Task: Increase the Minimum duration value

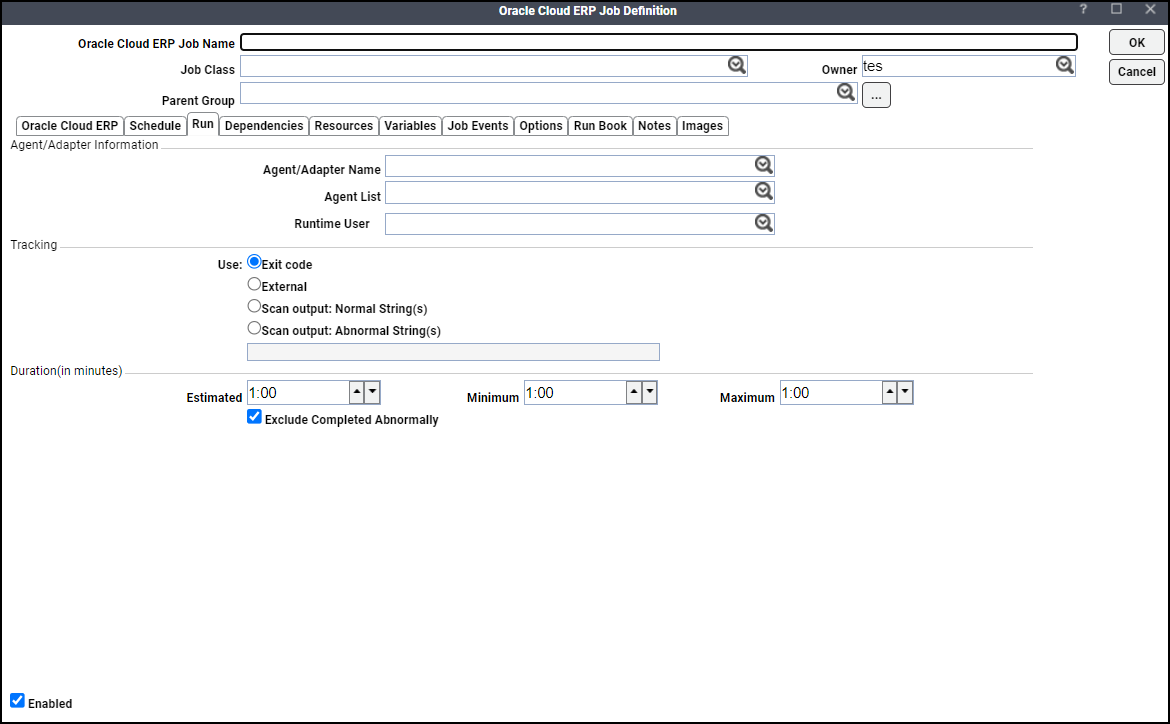Action: click(x=634, y=392)
